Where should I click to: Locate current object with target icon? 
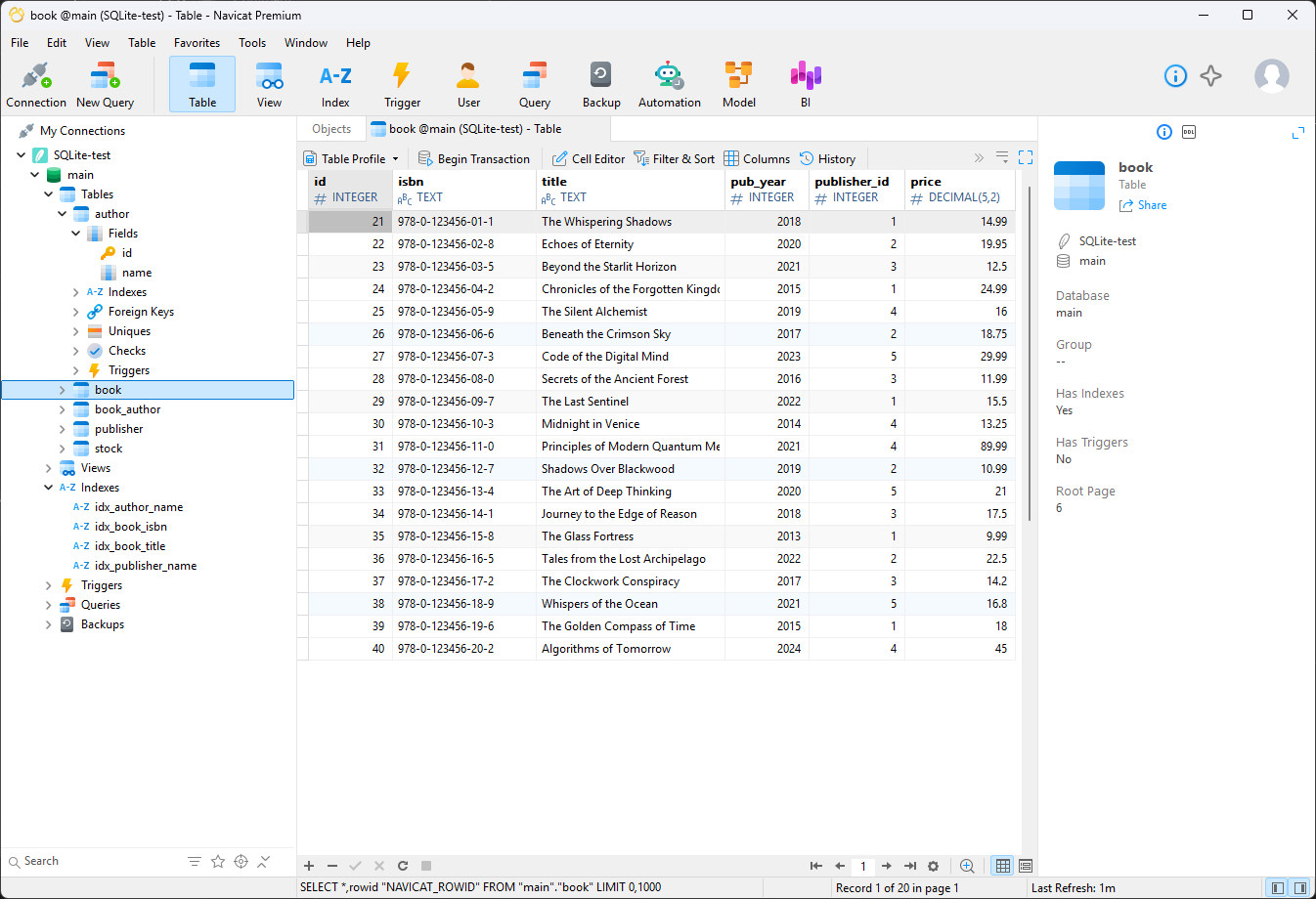click(241, 861)
